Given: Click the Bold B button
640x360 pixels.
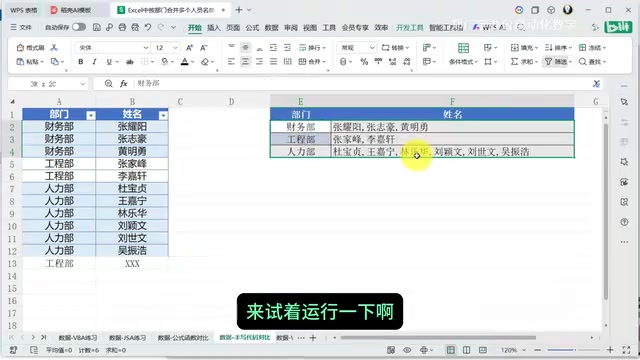Looking at the screenshot, I should coord(80,62).
